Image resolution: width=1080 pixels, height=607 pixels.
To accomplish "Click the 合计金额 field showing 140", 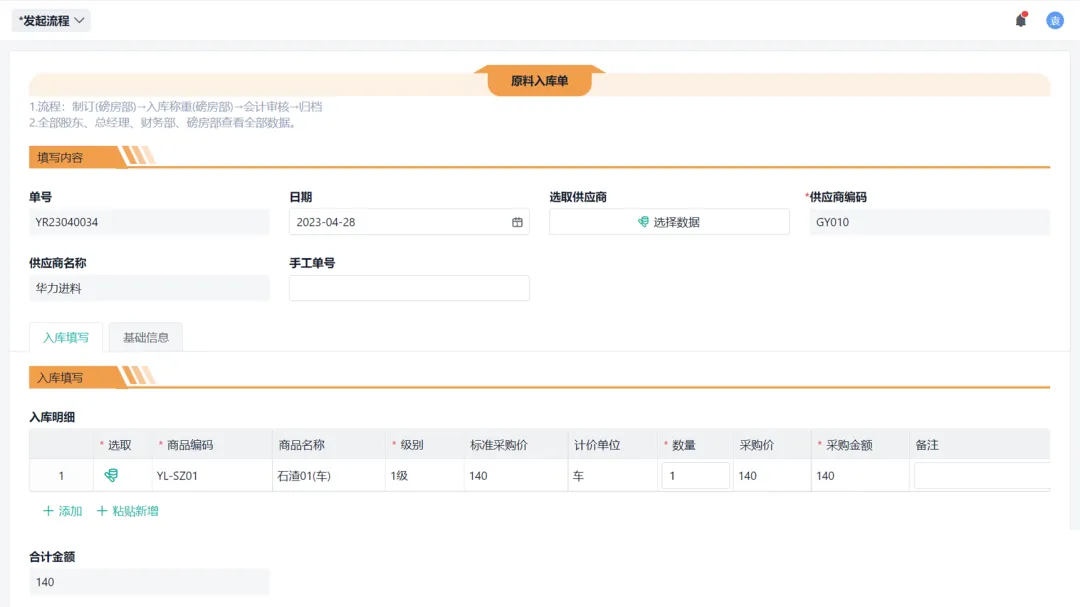I will pos(149,582).
